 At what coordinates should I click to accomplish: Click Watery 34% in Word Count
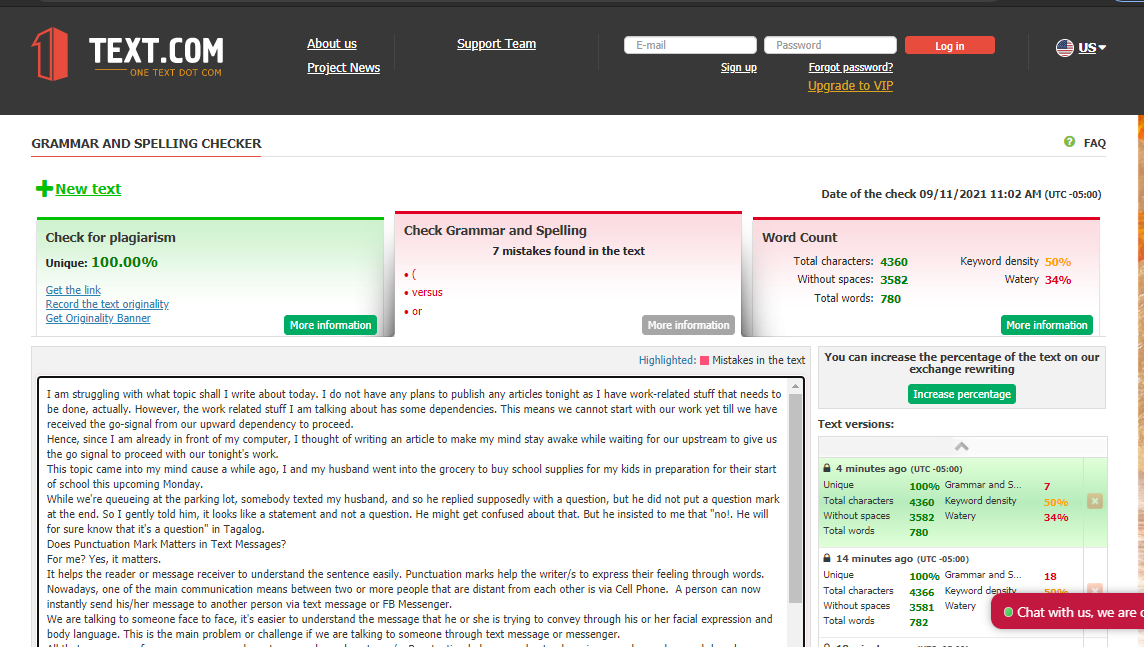(x=1057, y=280)
